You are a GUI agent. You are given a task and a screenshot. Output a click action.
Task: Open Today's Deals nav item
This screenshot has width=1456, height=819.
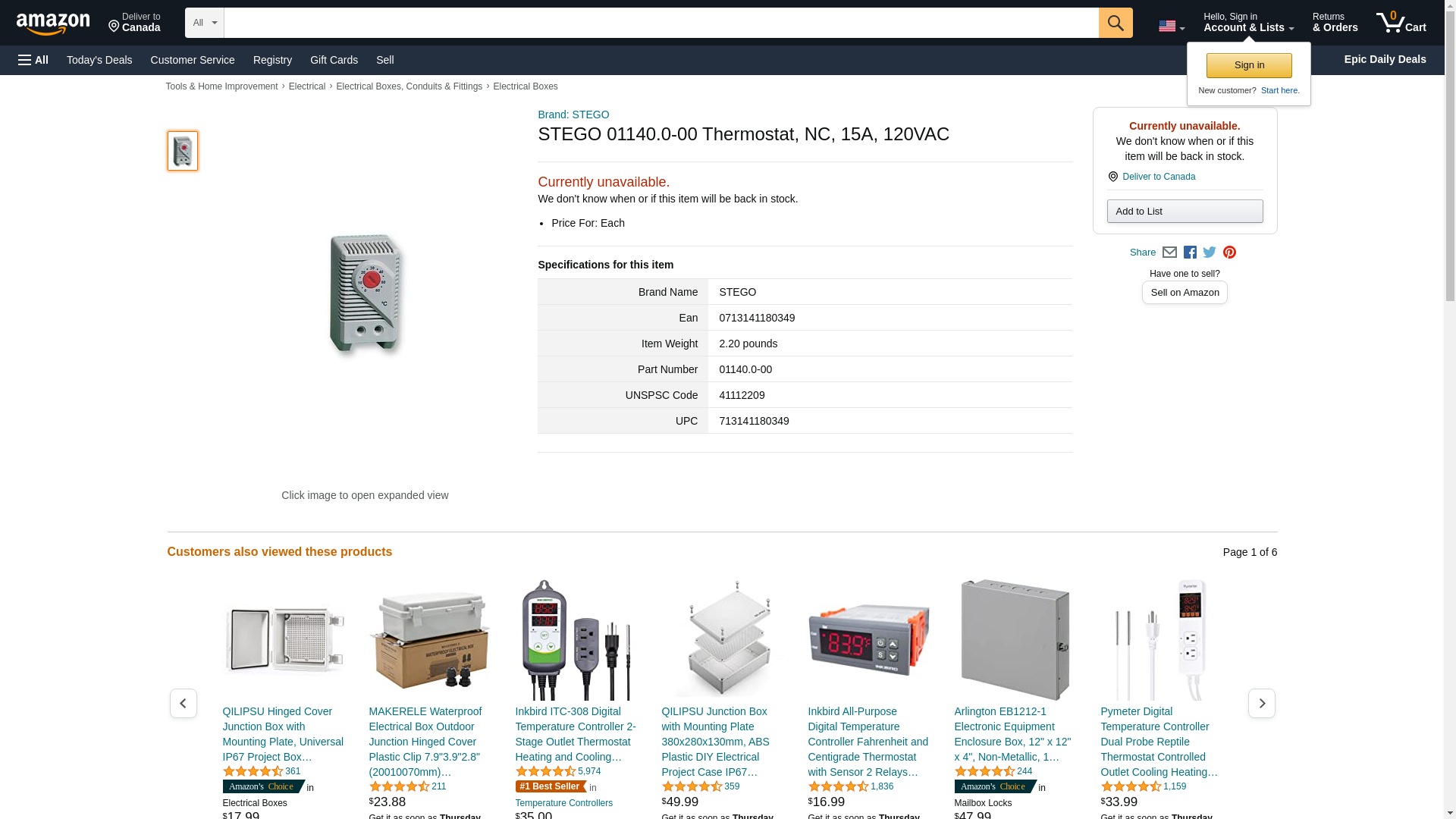point(99,60)
